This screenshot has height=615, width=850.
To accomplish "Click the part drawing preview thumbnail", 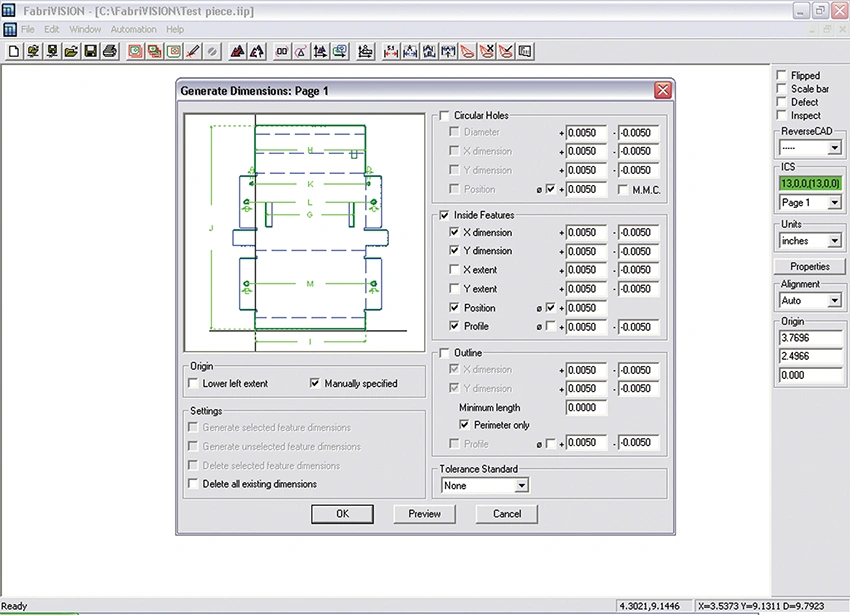I will tap(305, 233).
